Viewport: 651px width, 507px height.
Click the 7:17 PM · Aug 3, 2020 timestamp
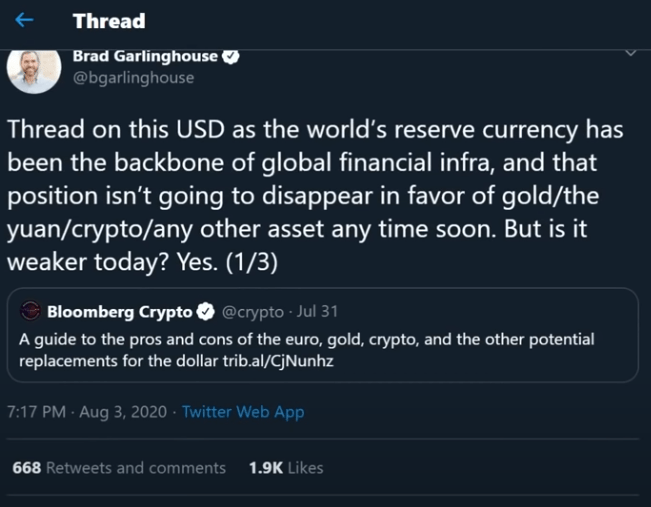pyautogui.click(x=87, y=412)
